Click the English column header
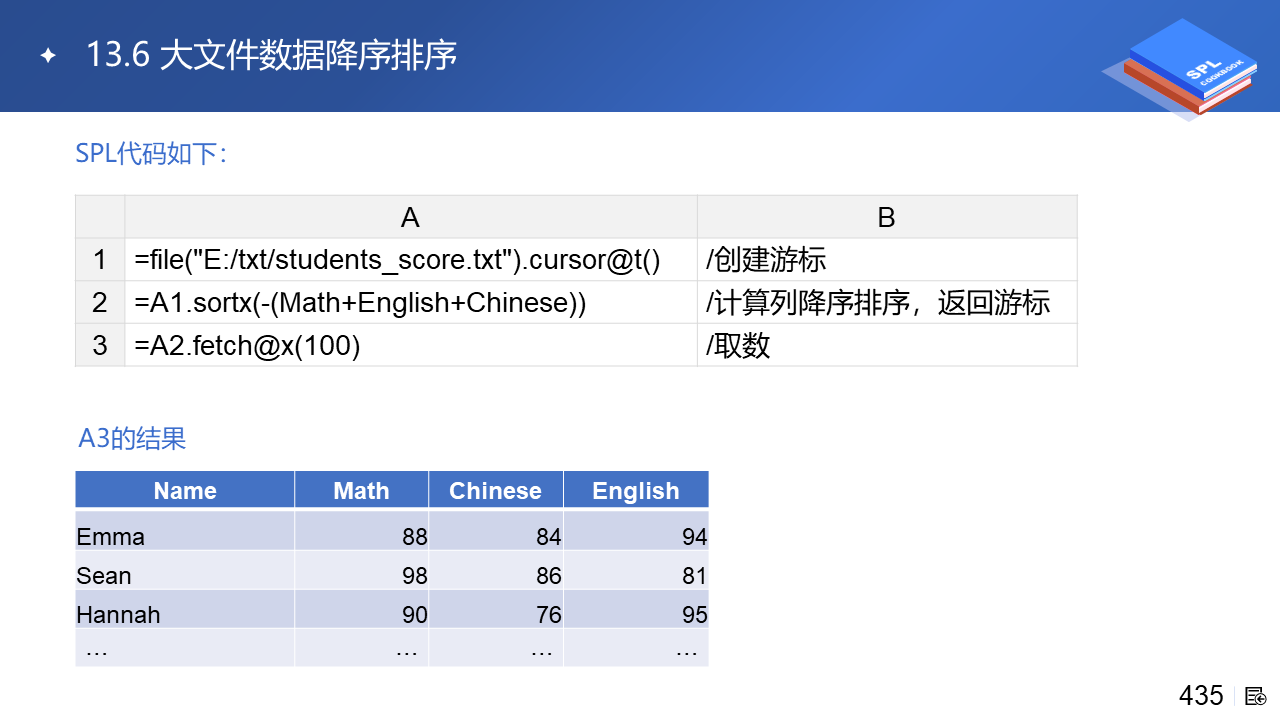This screenshot has width=1280, height=720. (x=635, y=490)
